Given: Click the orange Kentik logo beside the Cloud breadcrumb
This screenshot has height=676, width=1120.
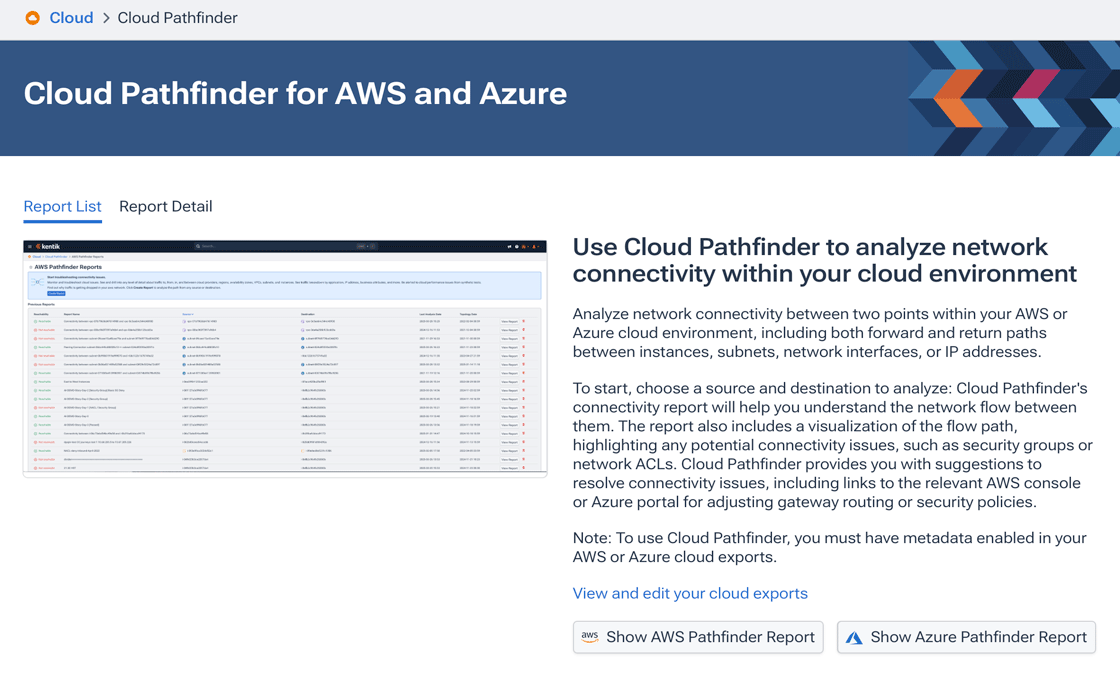Looking at the screenshot, I should point(30,17).
